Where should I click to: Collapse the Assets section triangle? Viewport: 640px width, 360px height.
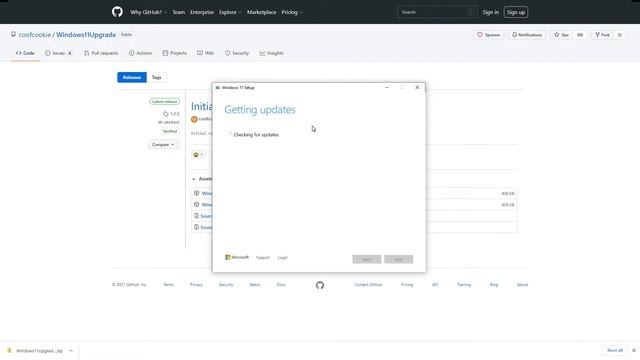pyautogui.click(x=194, y=179)
